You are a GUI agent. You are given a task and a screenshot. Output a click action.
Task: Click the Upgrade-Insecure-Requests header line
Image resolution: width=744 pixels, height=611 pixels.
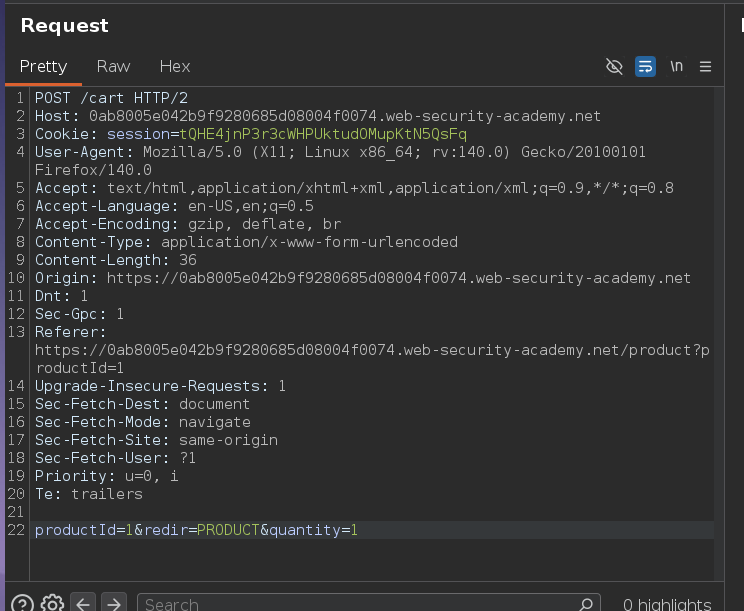tap(160, 386)
